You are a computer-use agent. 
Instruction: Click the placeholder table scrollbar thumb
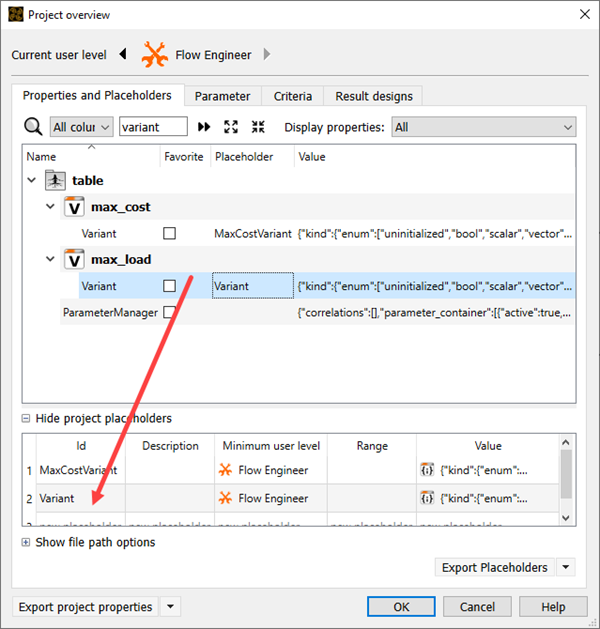pos(566,474)
